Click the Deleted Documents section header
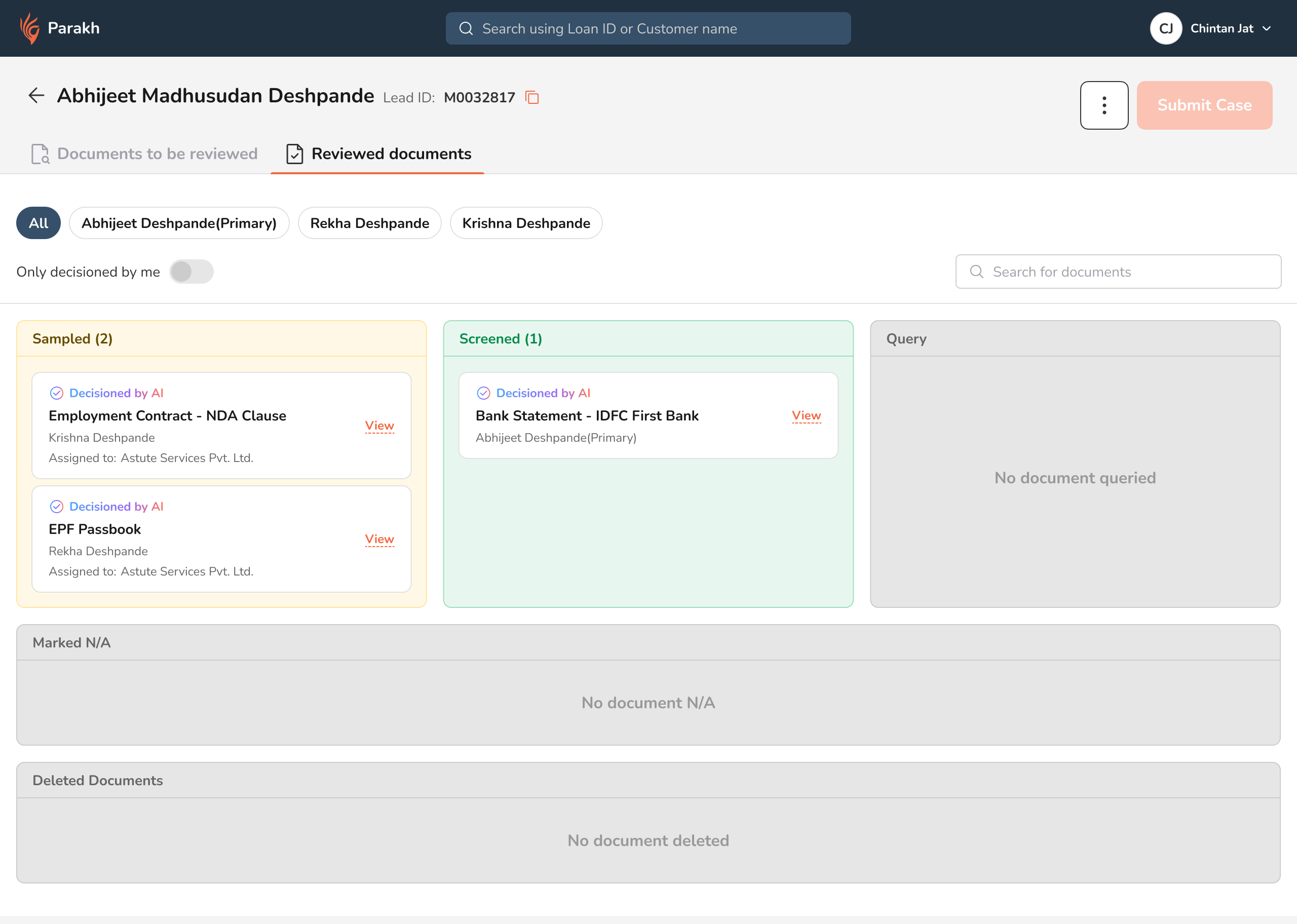The image size is (1297, 924). tap(648, 780)
